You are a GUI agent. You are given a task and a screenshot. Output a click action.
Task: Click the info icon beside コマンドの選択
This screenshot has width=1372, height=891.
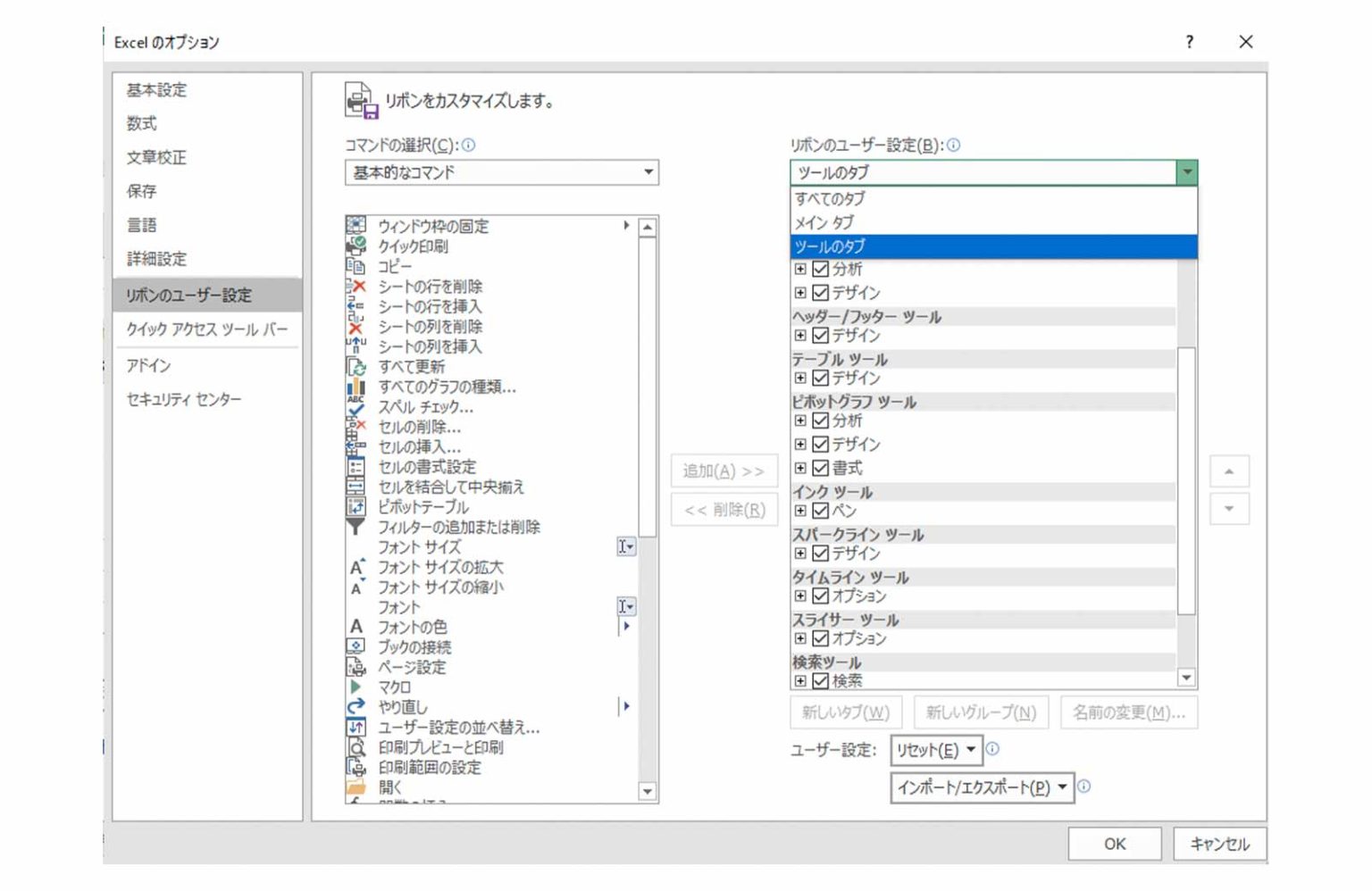469,145
